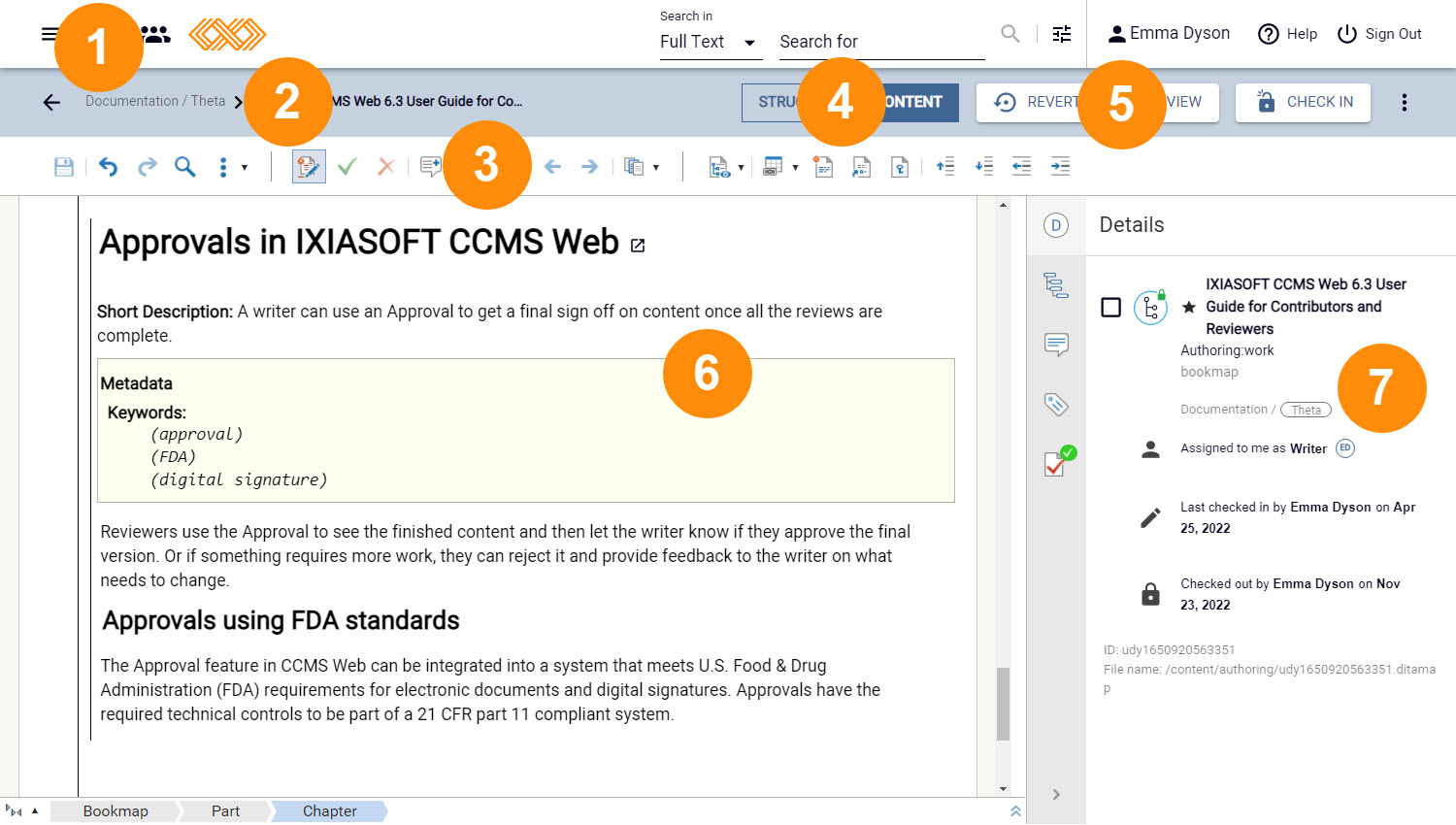Click the insert new topic icon
The width and height of the screenshot is (1456, 825).
pos(823,167)
